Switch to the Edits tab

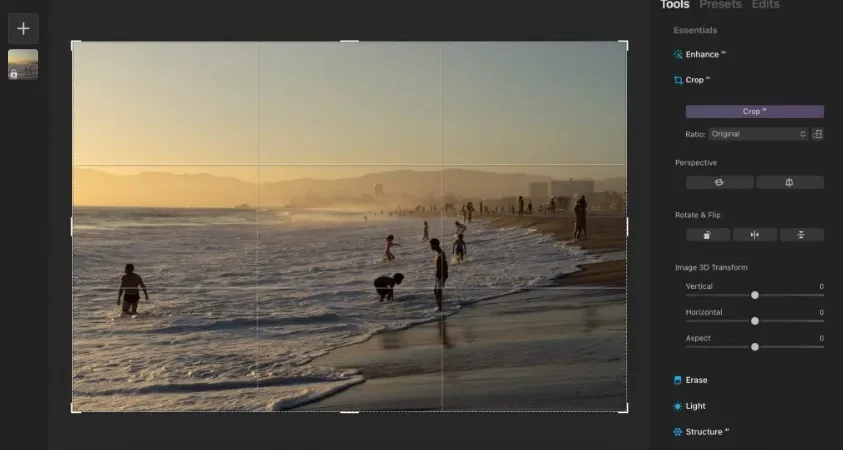tap(766, 4)
